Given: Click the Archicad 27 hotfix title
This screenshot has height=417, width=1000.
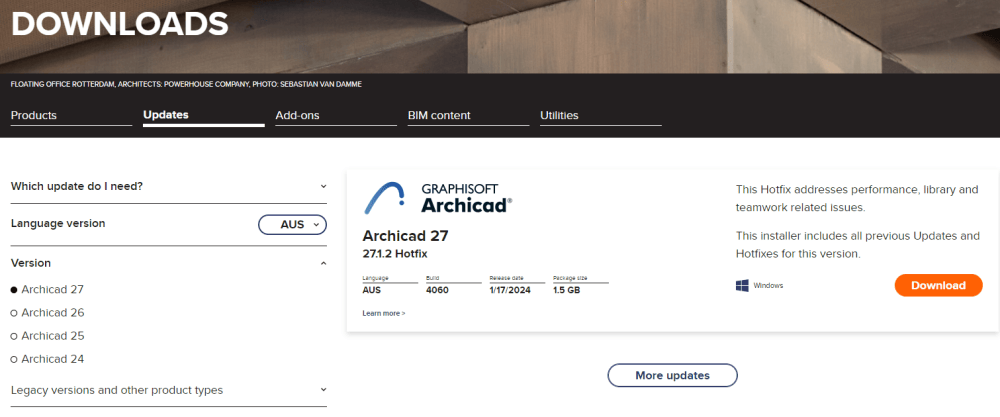Looking at the screenshot, I should click(x=405, y=236).
